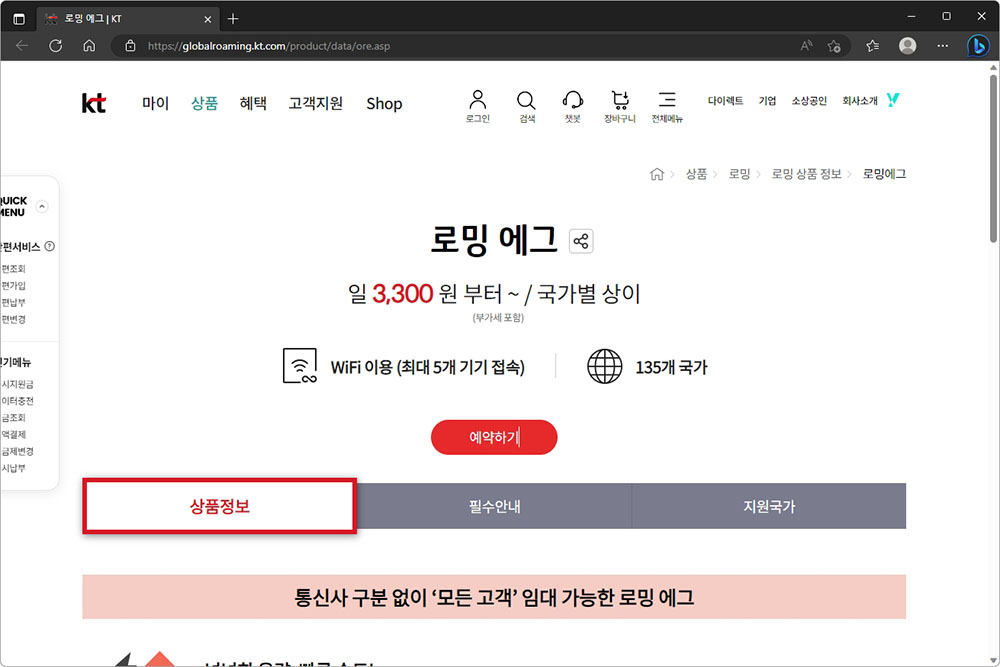
Task: Select the 상품정보 tab
Action: coord(219,506)
